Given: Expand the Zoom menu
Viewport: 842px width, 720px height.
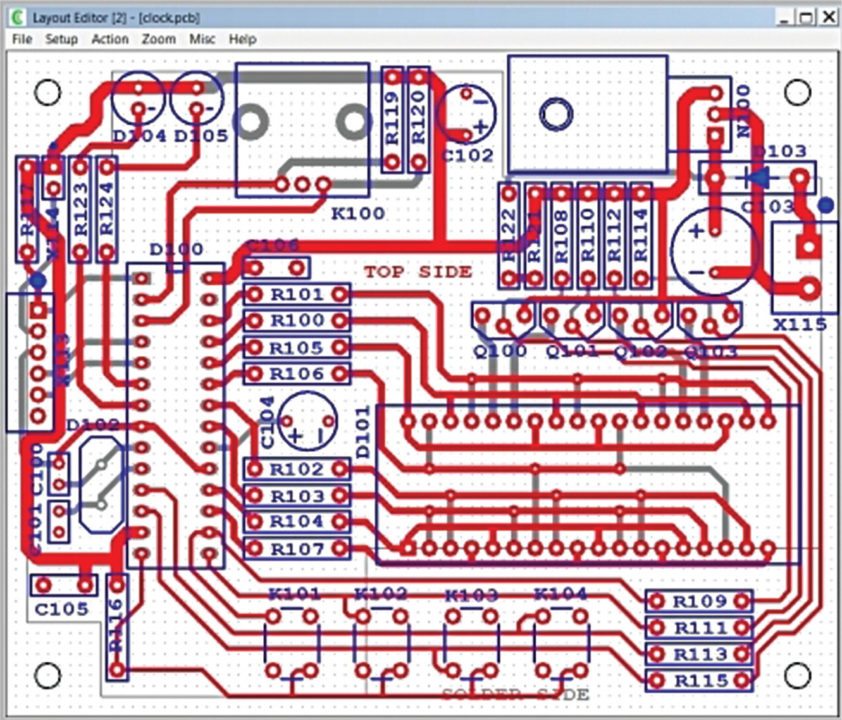Looking at the screenshot, I should pos(158,39).
